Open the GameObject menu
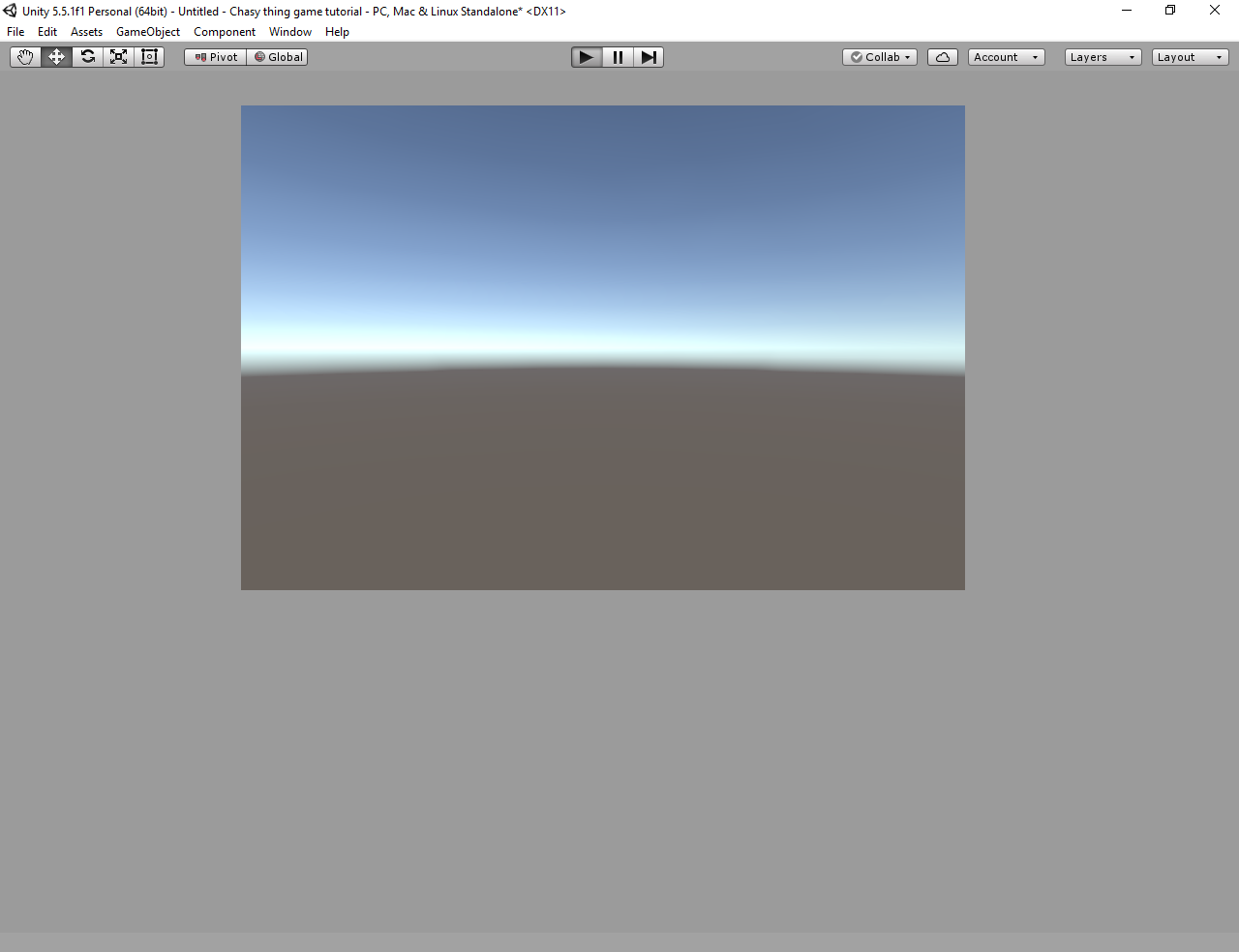This screenshot has height=952, width=1239. click(148, 32)
